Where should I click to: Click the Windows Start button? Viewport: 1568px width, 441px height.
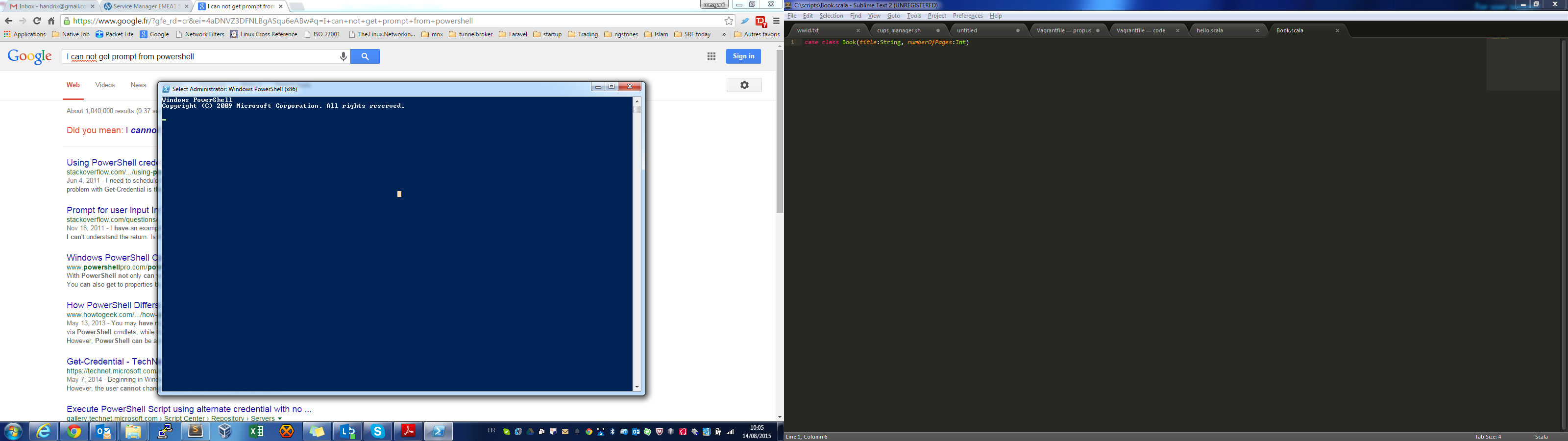(x=13, y=432)
